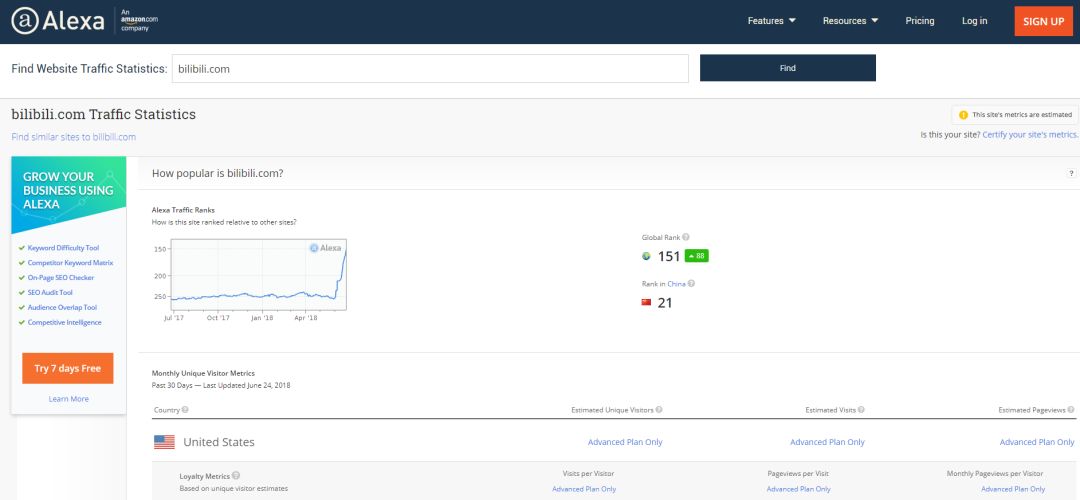Click help icon beside Estimated Unique Visitors
The width and height of the screenshot is (1080, 500).
(x=659, y=410)
